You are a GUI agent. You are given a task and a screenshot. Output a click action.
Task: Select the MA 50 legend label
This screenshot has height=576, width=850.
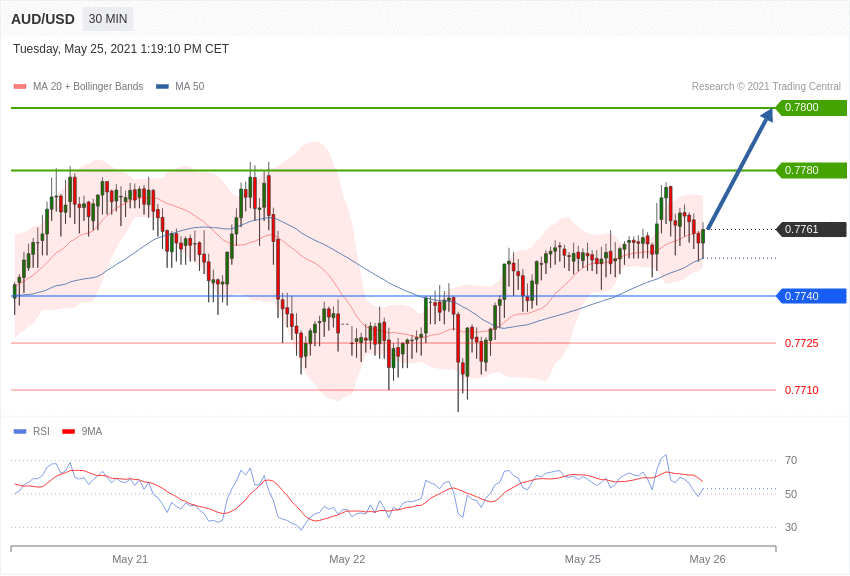coord(190,87)
